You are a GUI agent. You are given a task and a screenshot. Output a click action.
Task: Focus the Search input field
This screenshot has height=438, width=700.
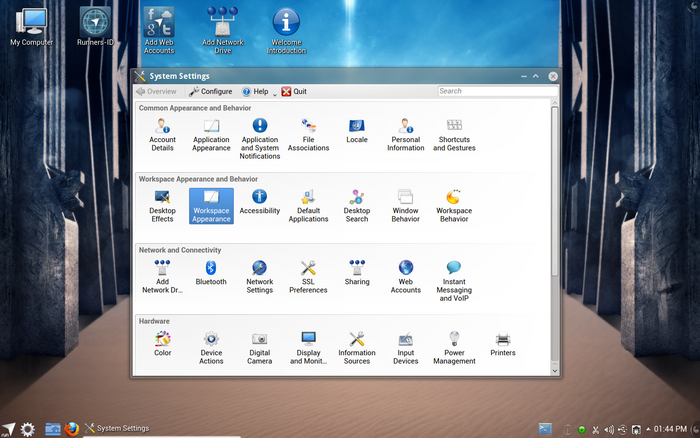tap(496, 91)
